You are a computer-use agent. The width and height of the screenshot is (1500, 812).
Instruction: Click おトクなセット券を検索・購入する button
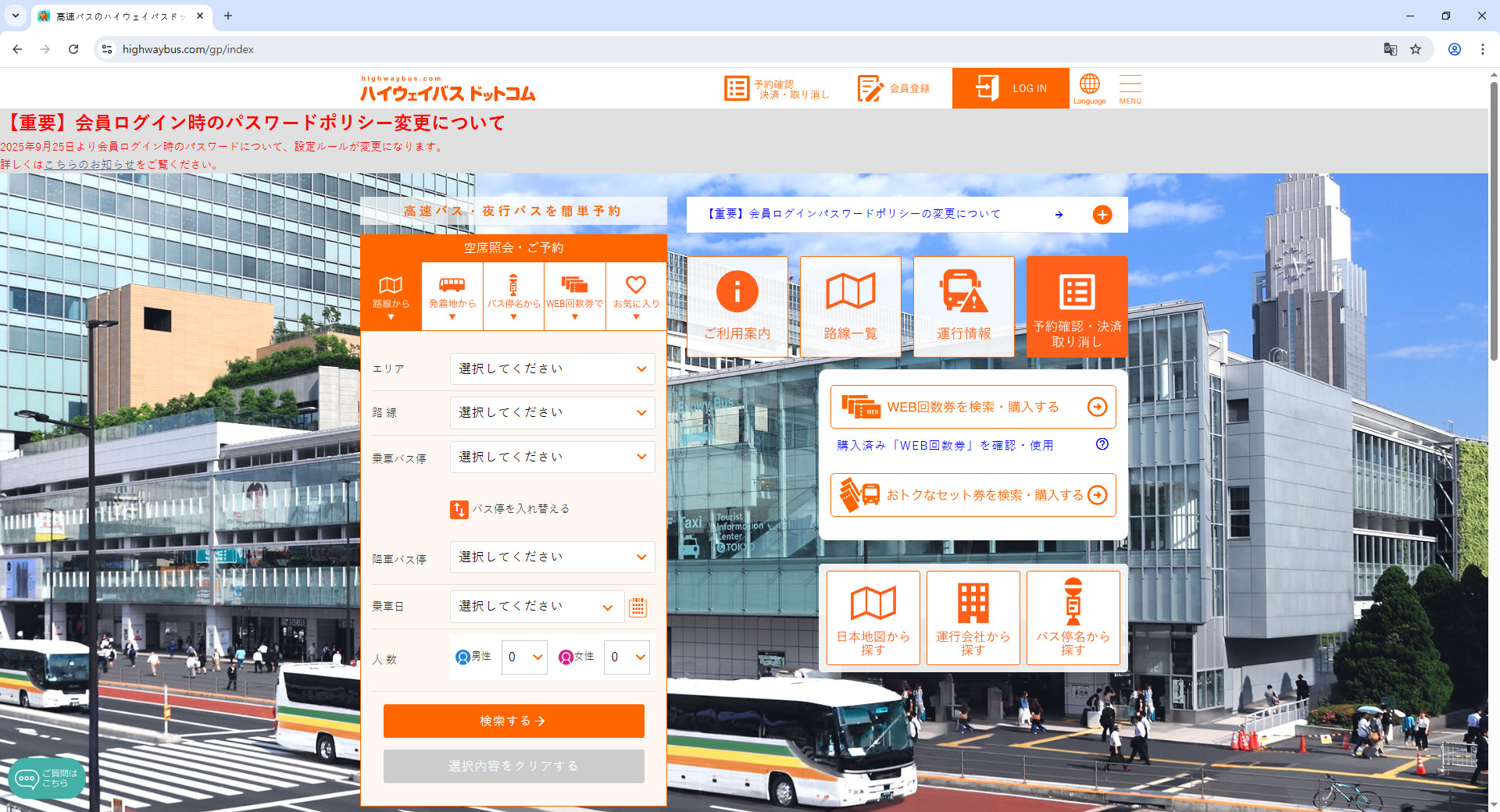pyautogui.click(x=973, y=495)
